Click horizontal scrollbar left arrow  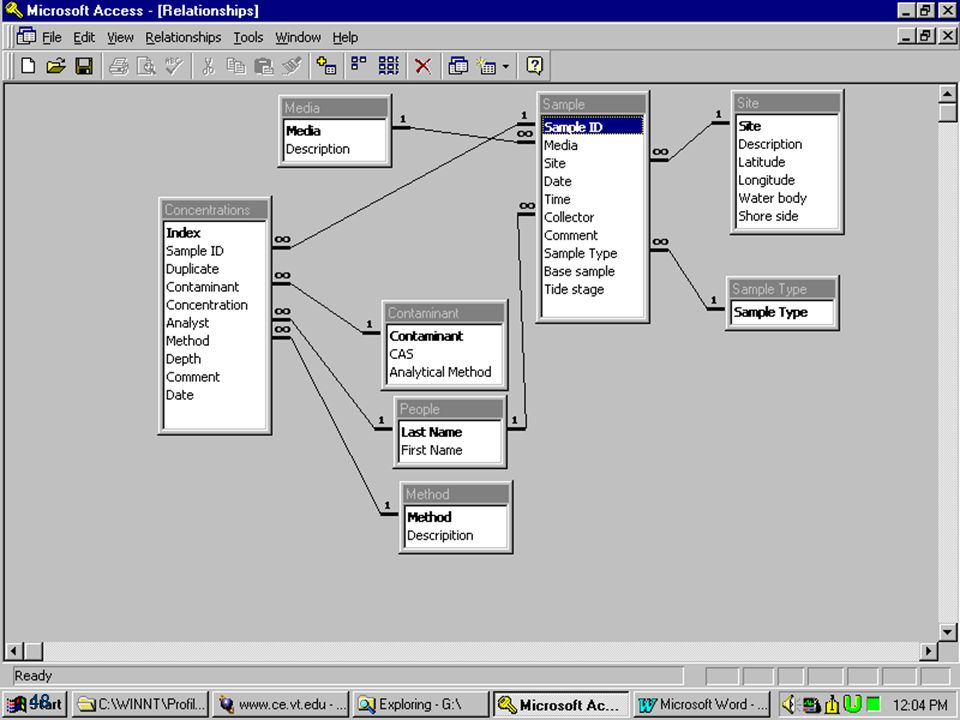click(14, 651)
